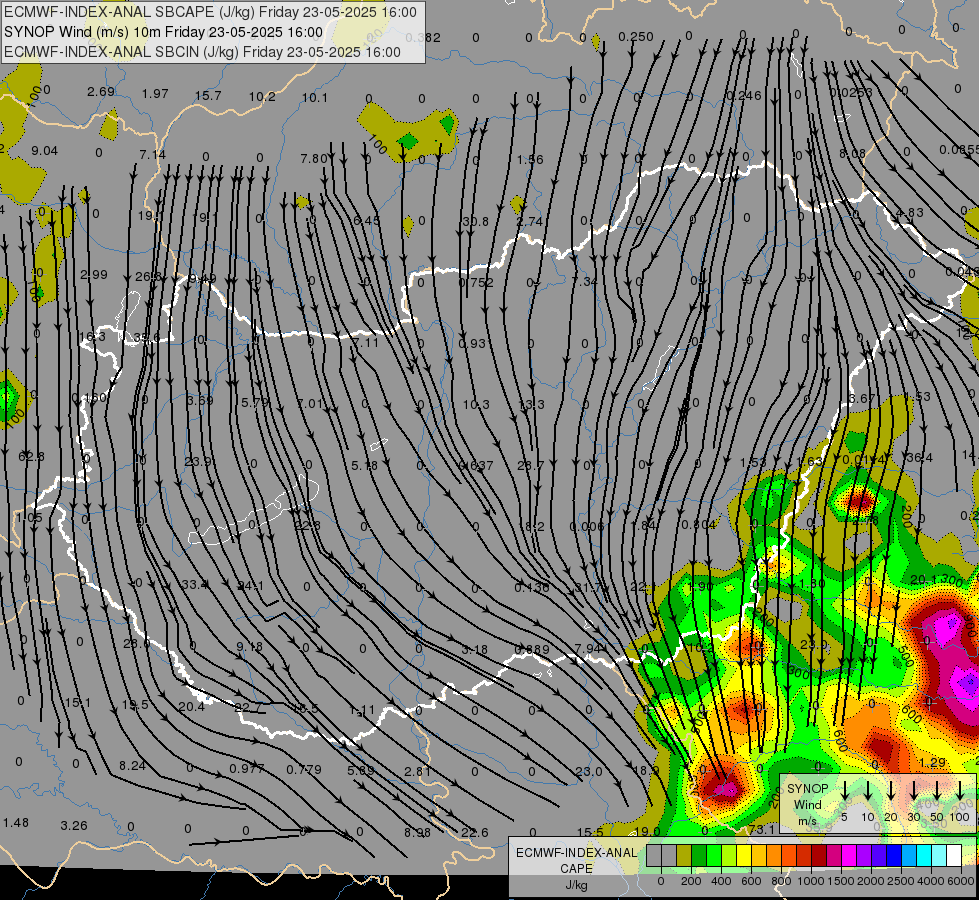
Task: Click the 'ECMWF-INDEX-ANAL SBCAPE' title line
Action: (x=210, y=12)
